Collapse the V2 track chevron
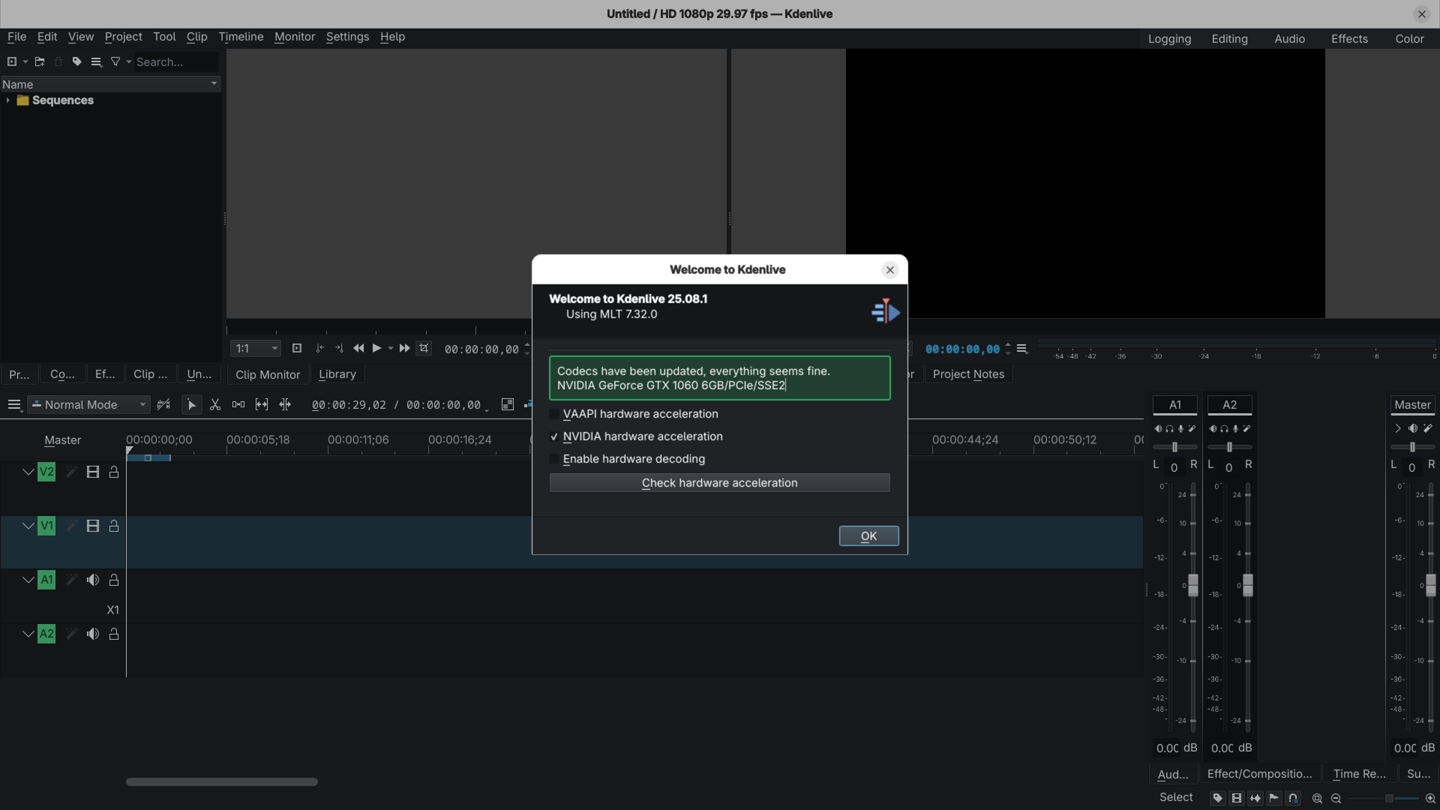1440x810 pixels. 28,472
